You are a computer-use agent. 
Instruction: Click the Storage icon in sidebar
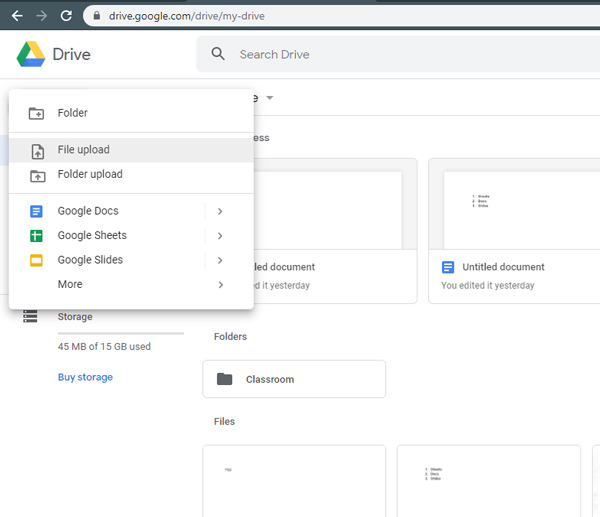pyautogui.click(x=30, y=317)
